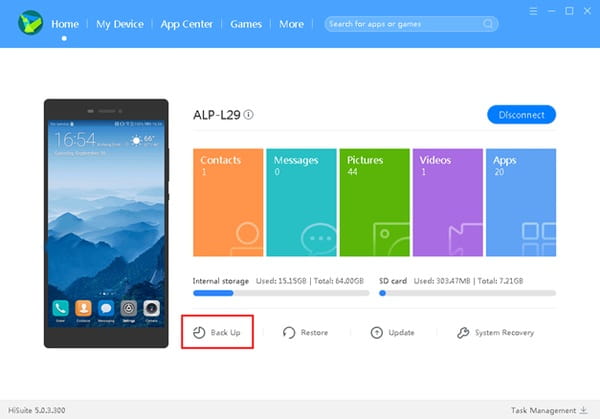Click the Restore circular arrow icon
The image size is (600, 419).
289,332
